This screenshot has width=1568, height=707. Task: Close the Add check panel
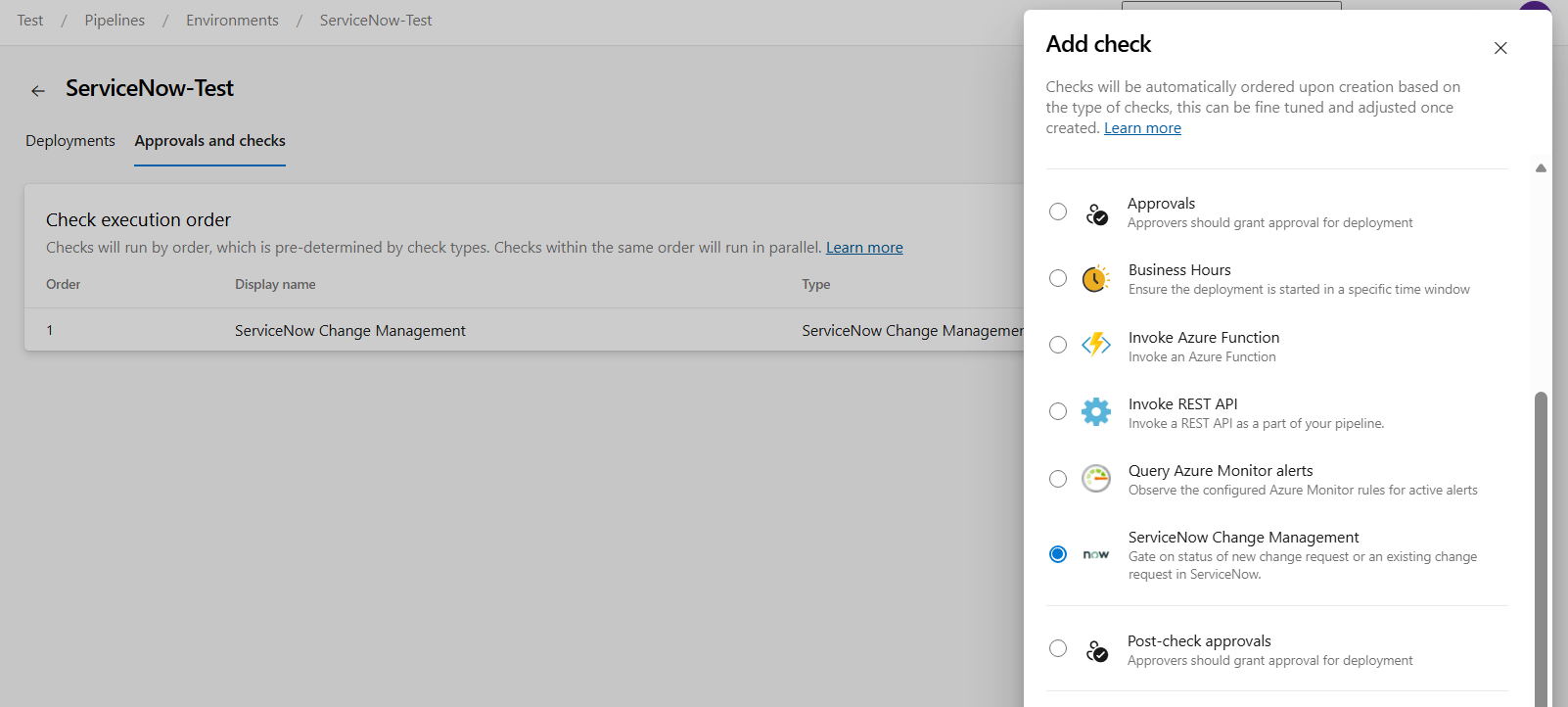(1500, 48)
